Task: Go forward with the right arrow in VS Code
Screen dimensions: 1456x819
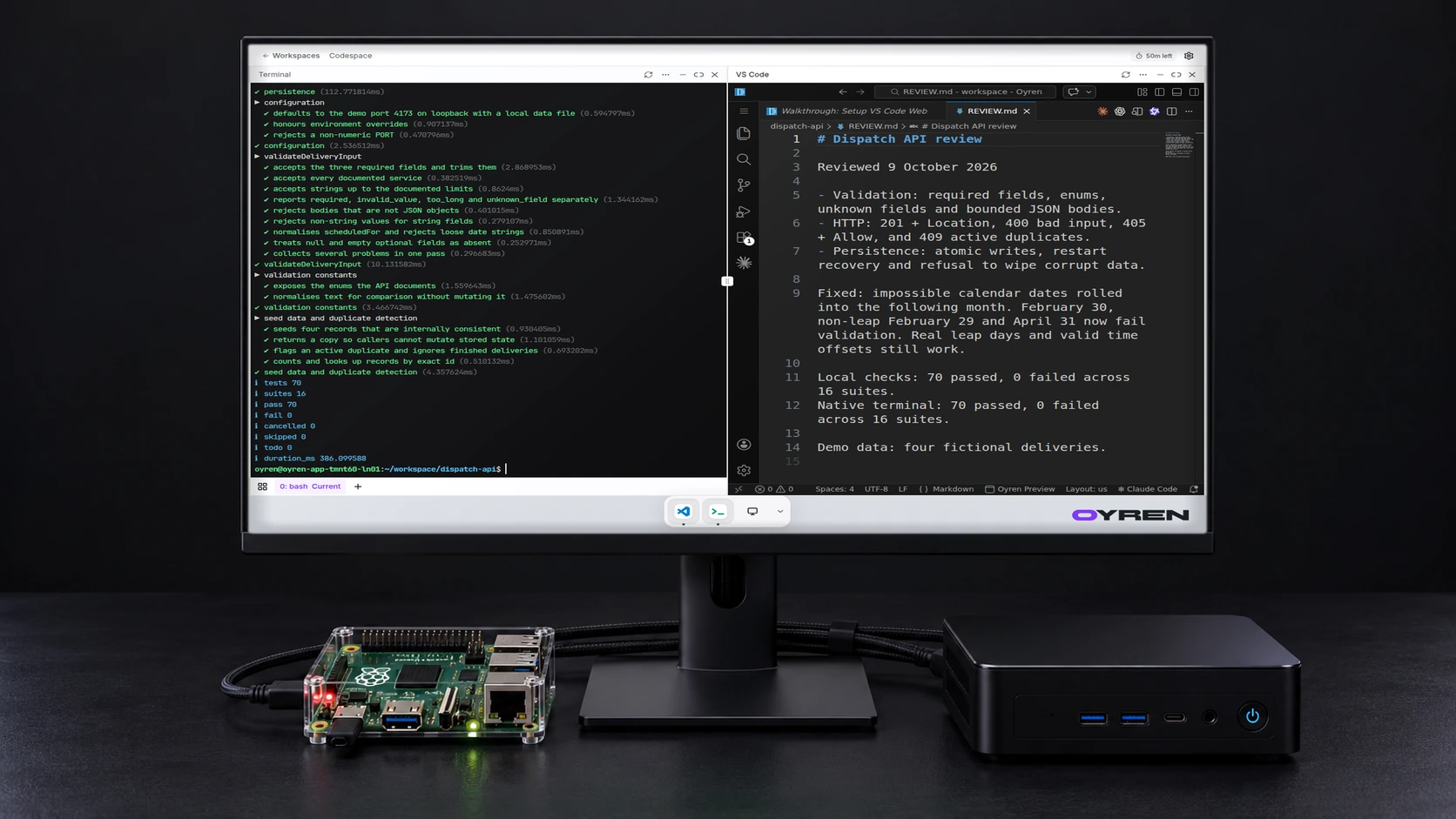Action: tap(860, 91)
